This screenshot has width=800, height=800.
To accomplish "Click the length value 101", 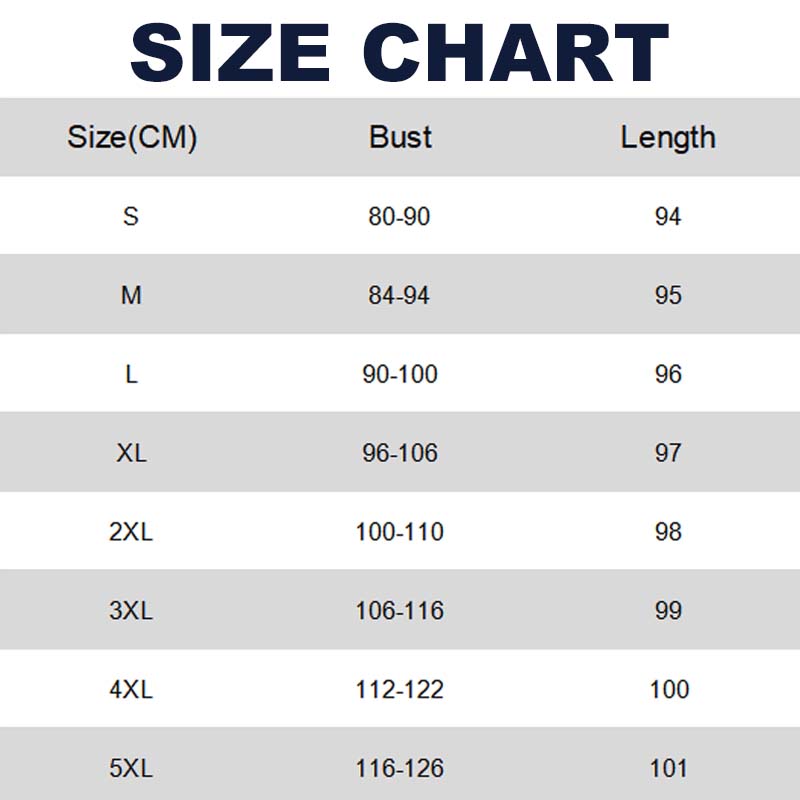I will (668, 769).
